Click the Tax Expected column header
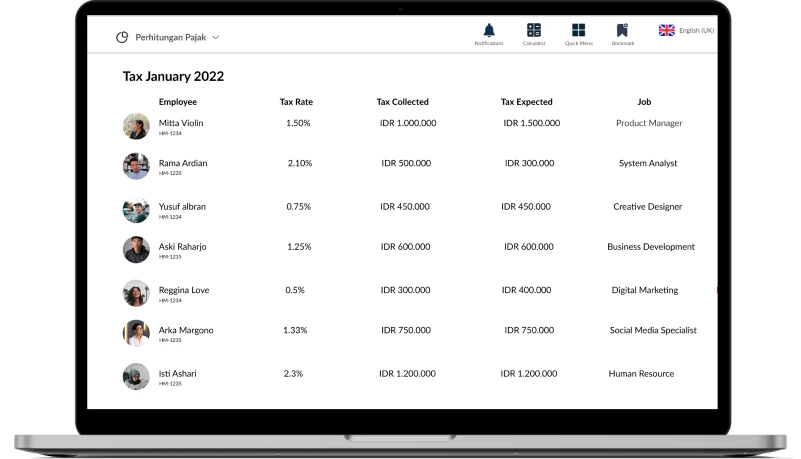Viewport: 801px width, 459px height. pos(527,102)
